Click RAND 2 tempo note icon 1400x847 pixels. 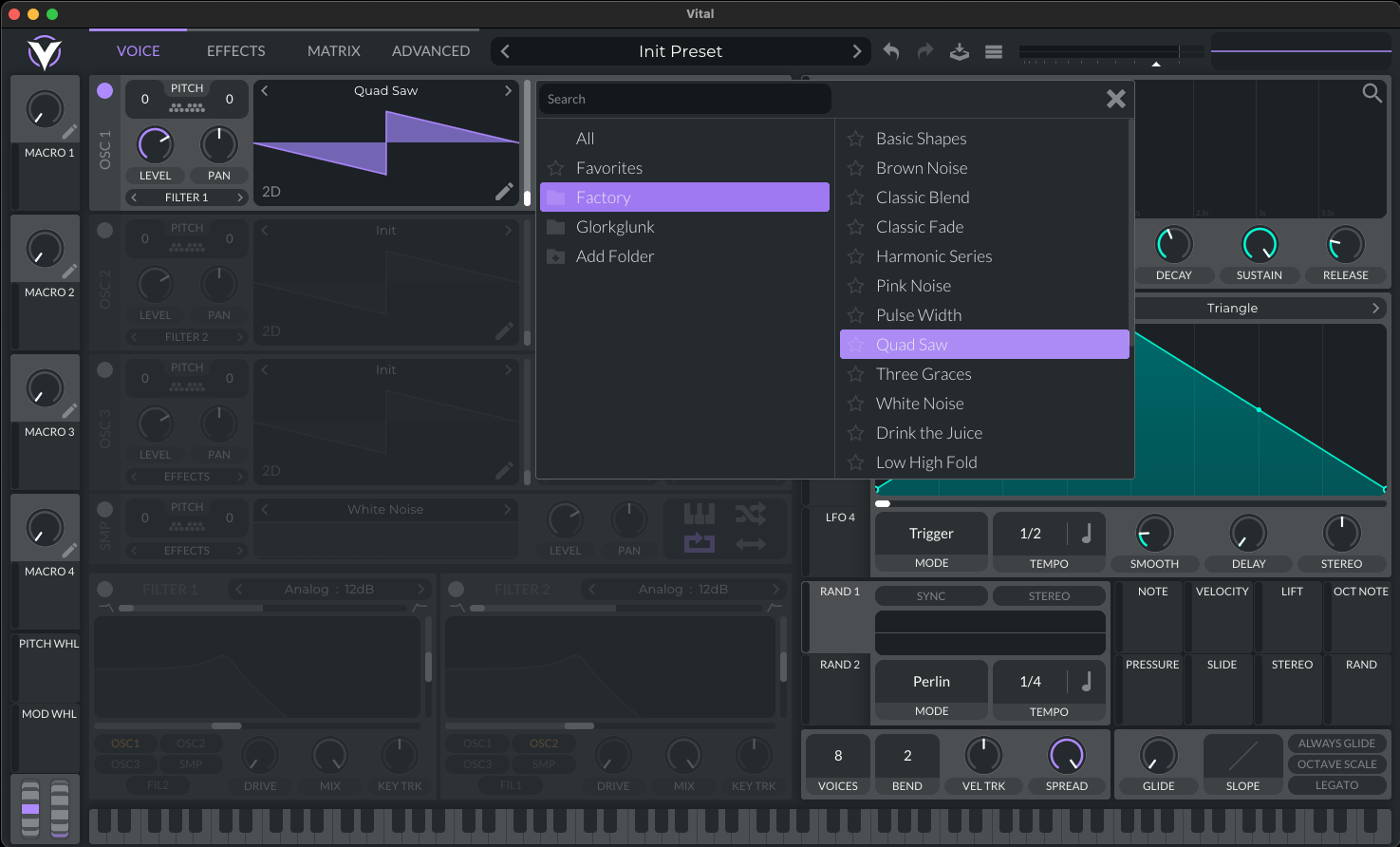(1087, 681)
